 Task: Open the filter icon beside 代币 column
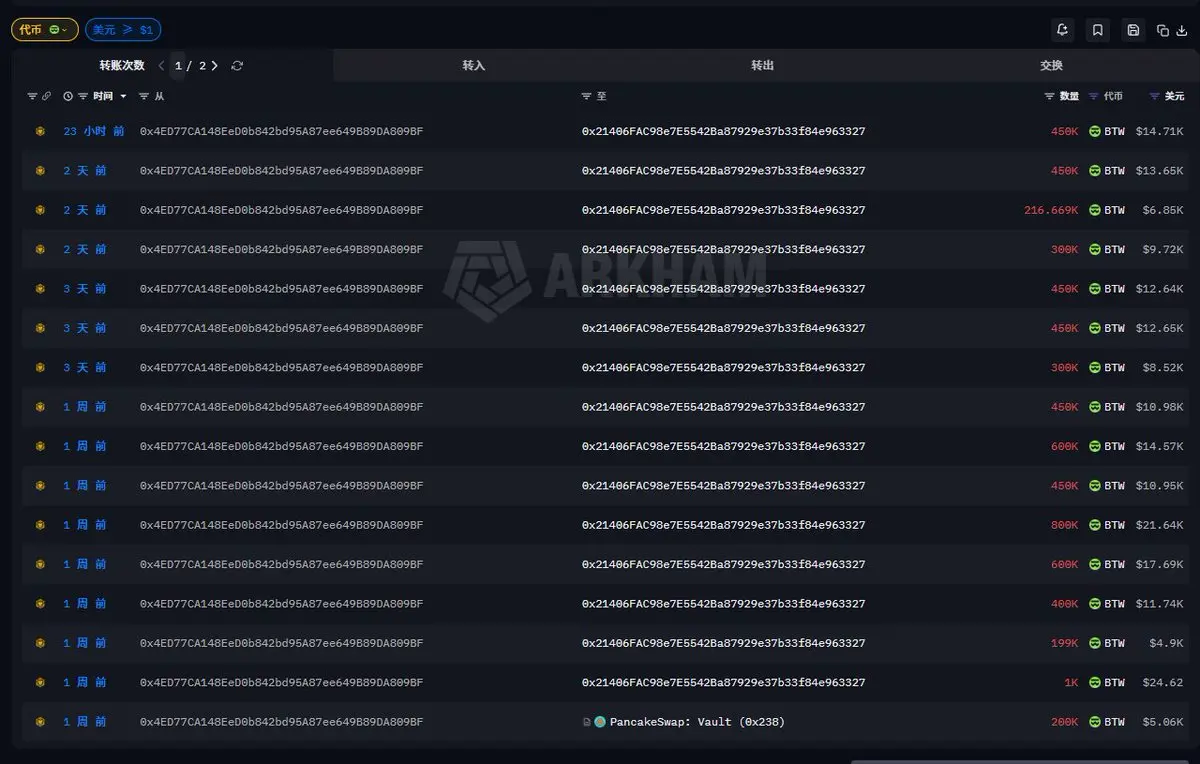pos(1094,96)
